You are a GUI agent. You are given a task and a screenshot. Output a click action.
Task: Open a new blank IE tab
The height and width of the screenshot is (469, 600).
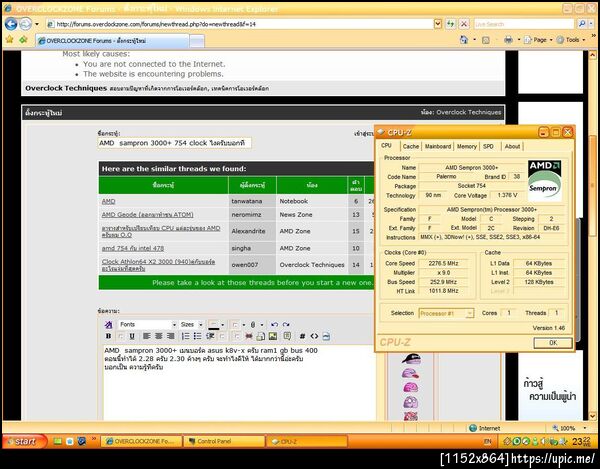point(197,41)
